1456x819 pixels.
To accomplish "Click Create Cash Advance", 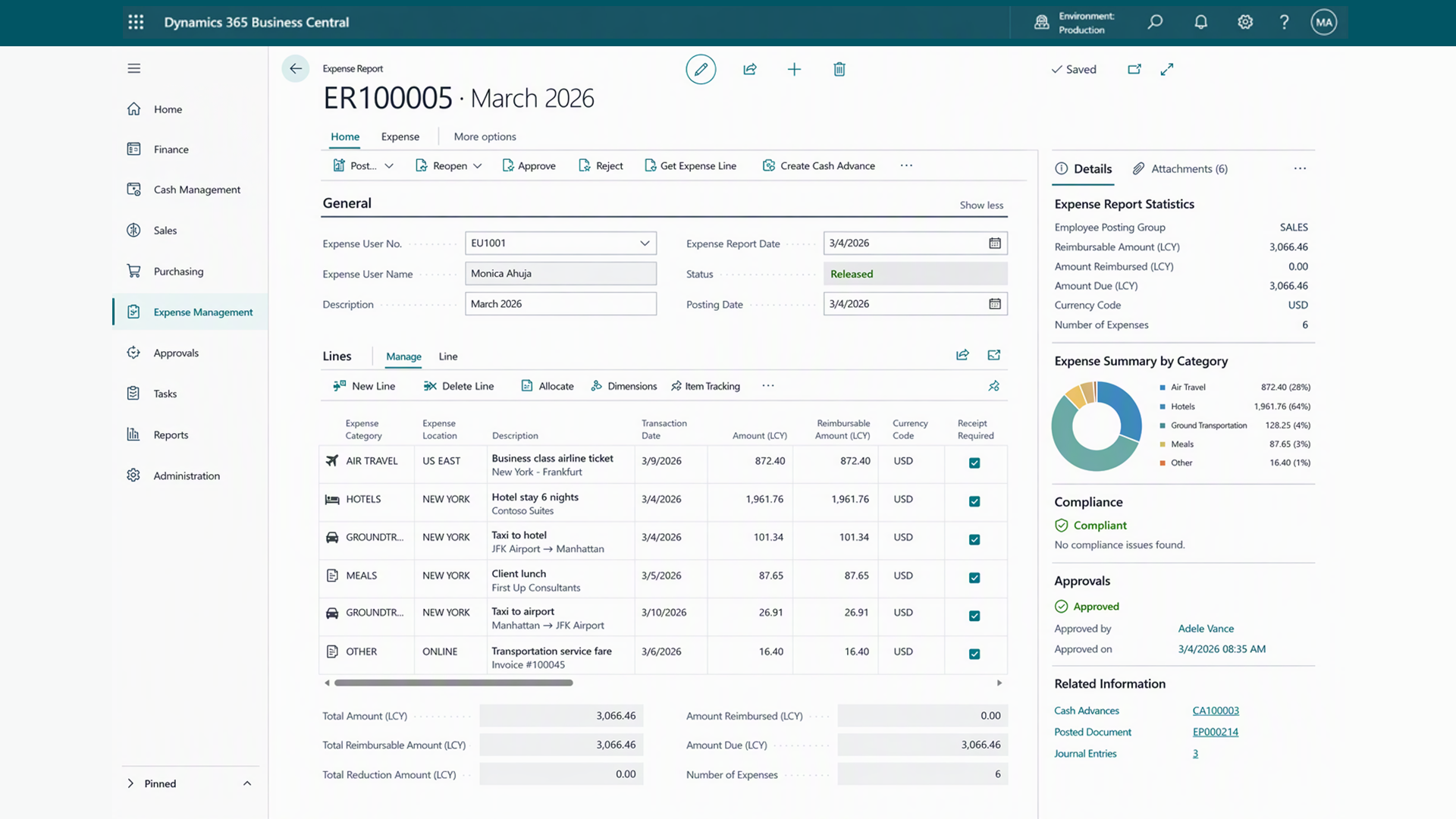I will (x=819, y=166).
